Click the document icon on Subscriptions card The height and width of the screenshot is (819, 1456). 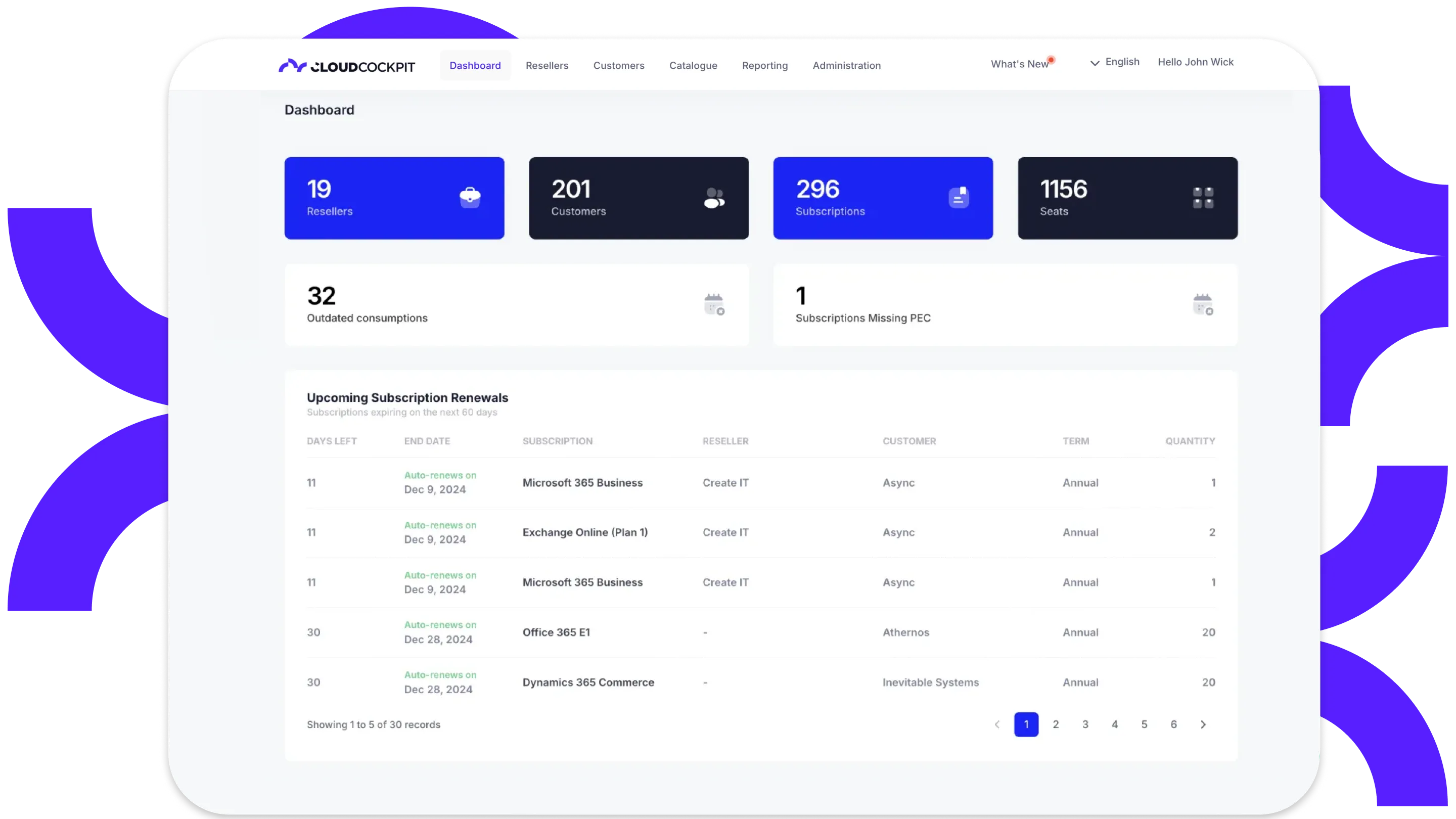click(959, 198)
